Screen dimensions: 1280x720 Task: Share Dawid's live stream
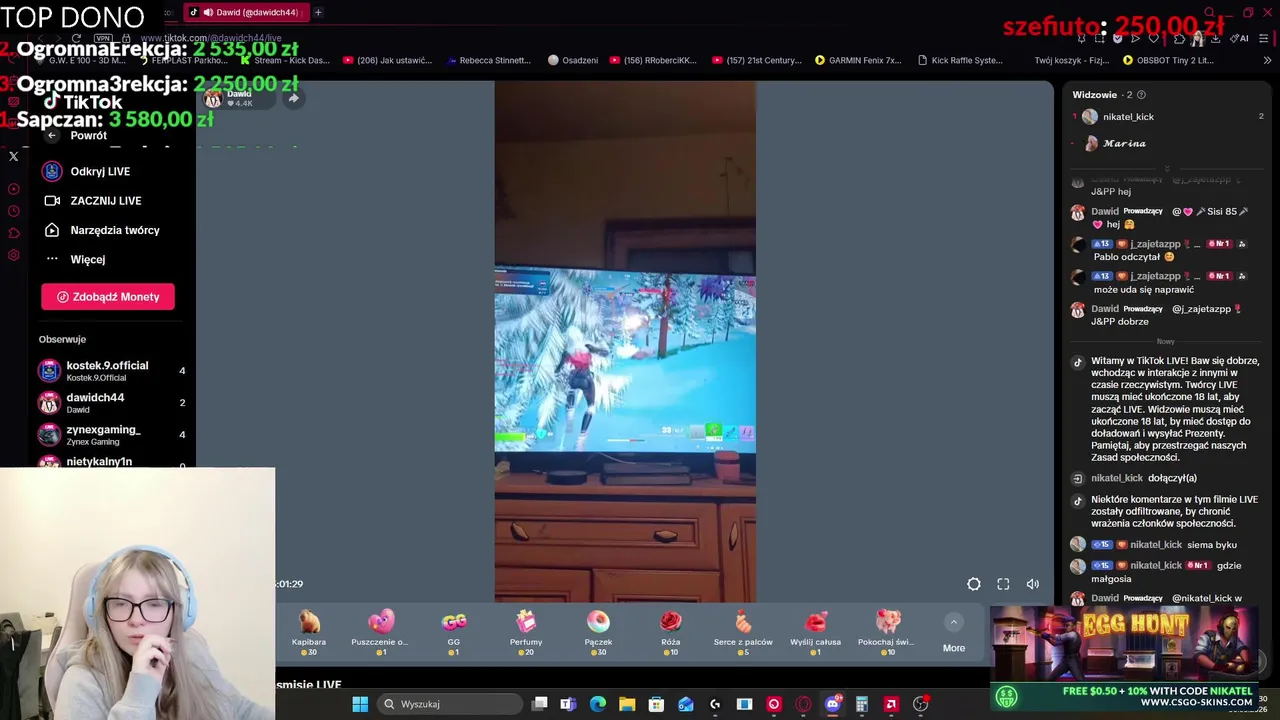[x=293, y=98]
